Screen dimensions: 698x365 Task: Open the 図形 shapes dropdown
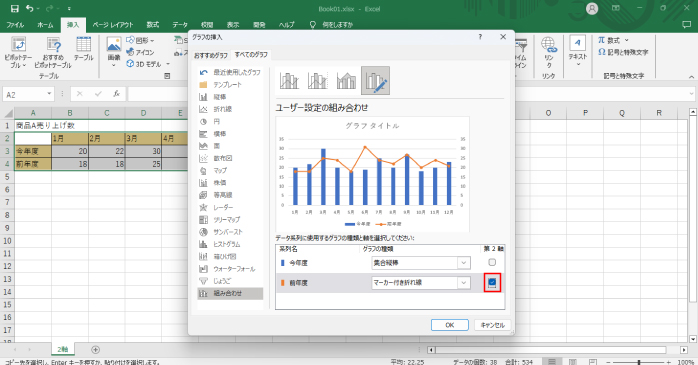140,41
